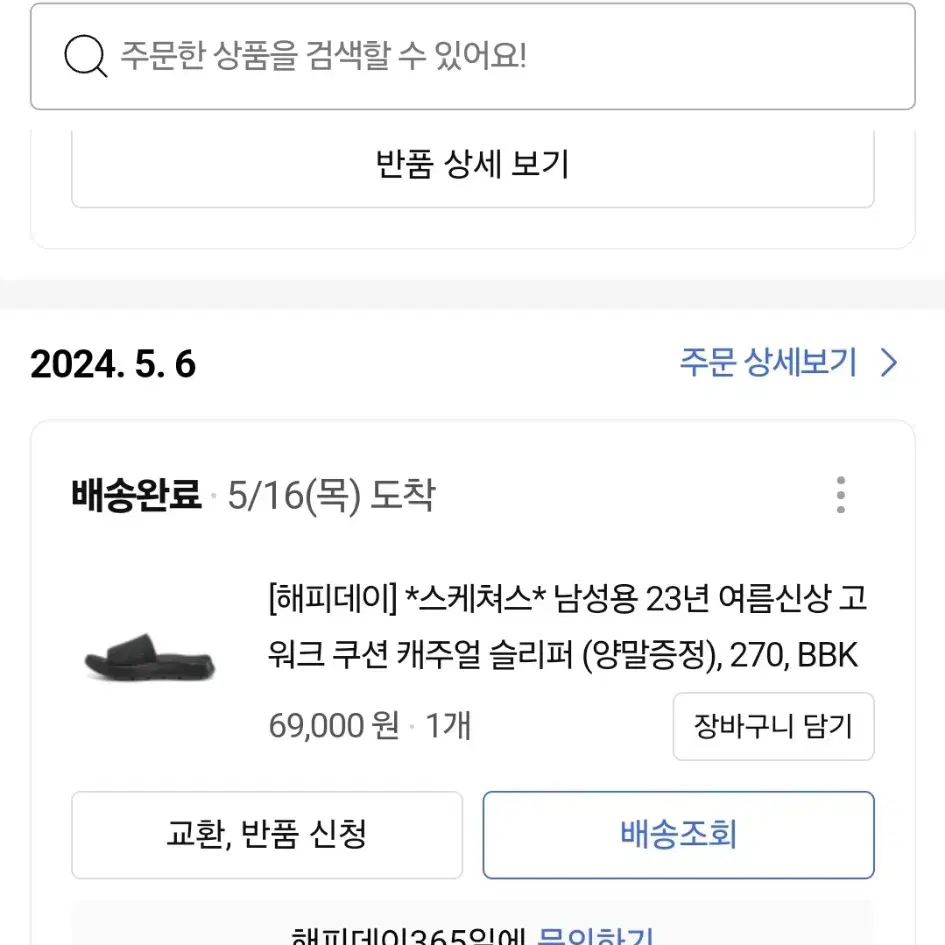This screenshot has height=945, width=945.
Task: Open the black slipper product thumbnail
Action: tap(150, 658)
